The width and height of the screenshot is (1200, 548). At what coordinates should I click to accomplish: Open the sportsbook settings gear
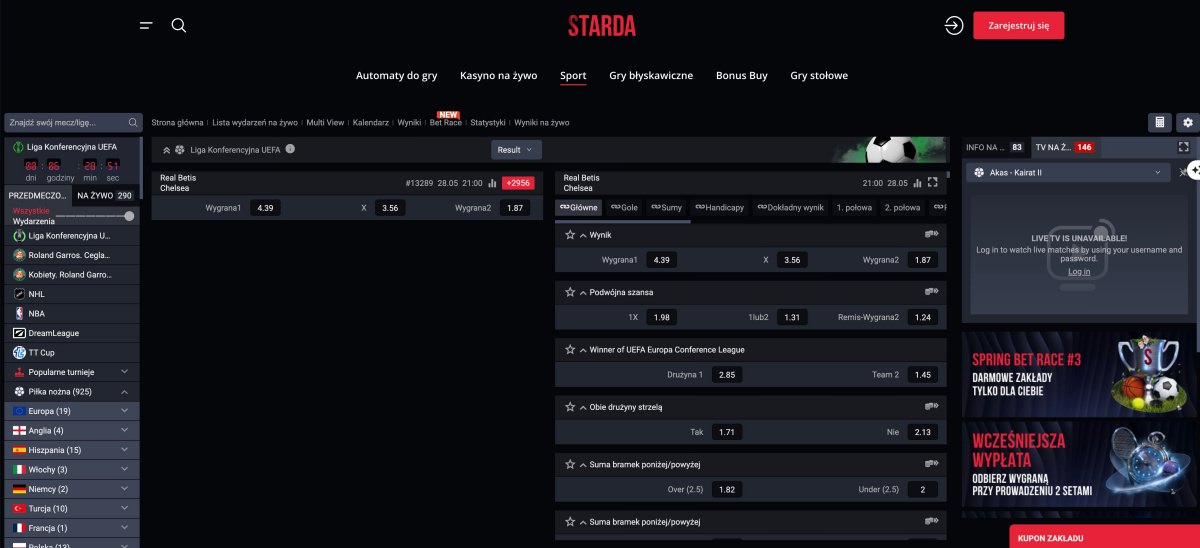[1188, 122]
